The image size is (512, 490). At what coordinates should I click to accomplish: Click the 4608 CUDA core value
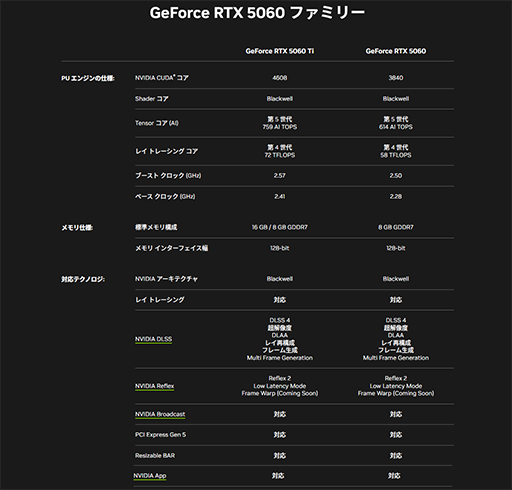point(280,78)
